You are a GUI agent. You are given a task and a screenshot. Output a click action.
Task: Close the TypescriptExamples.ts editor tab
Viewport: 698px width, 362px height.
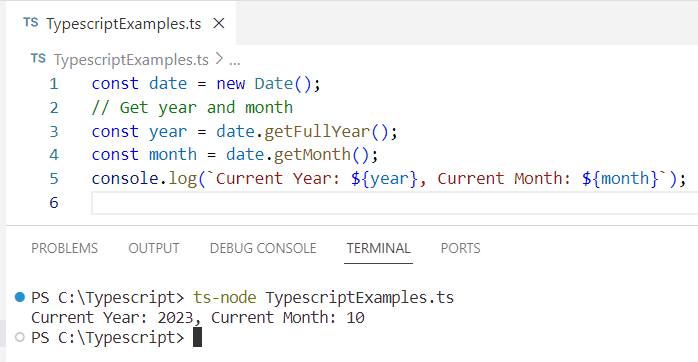[219, 23]
